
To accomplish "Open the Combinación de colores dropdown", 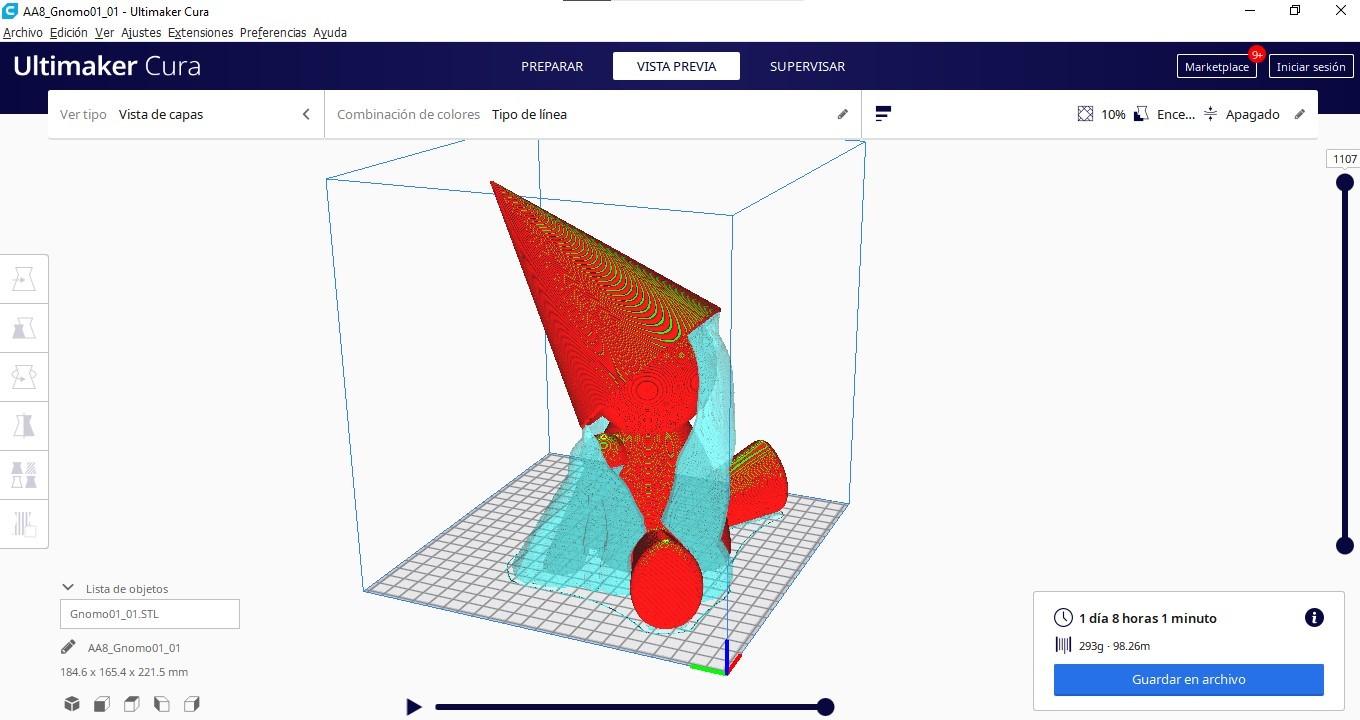I will click(x=593, y=114).
